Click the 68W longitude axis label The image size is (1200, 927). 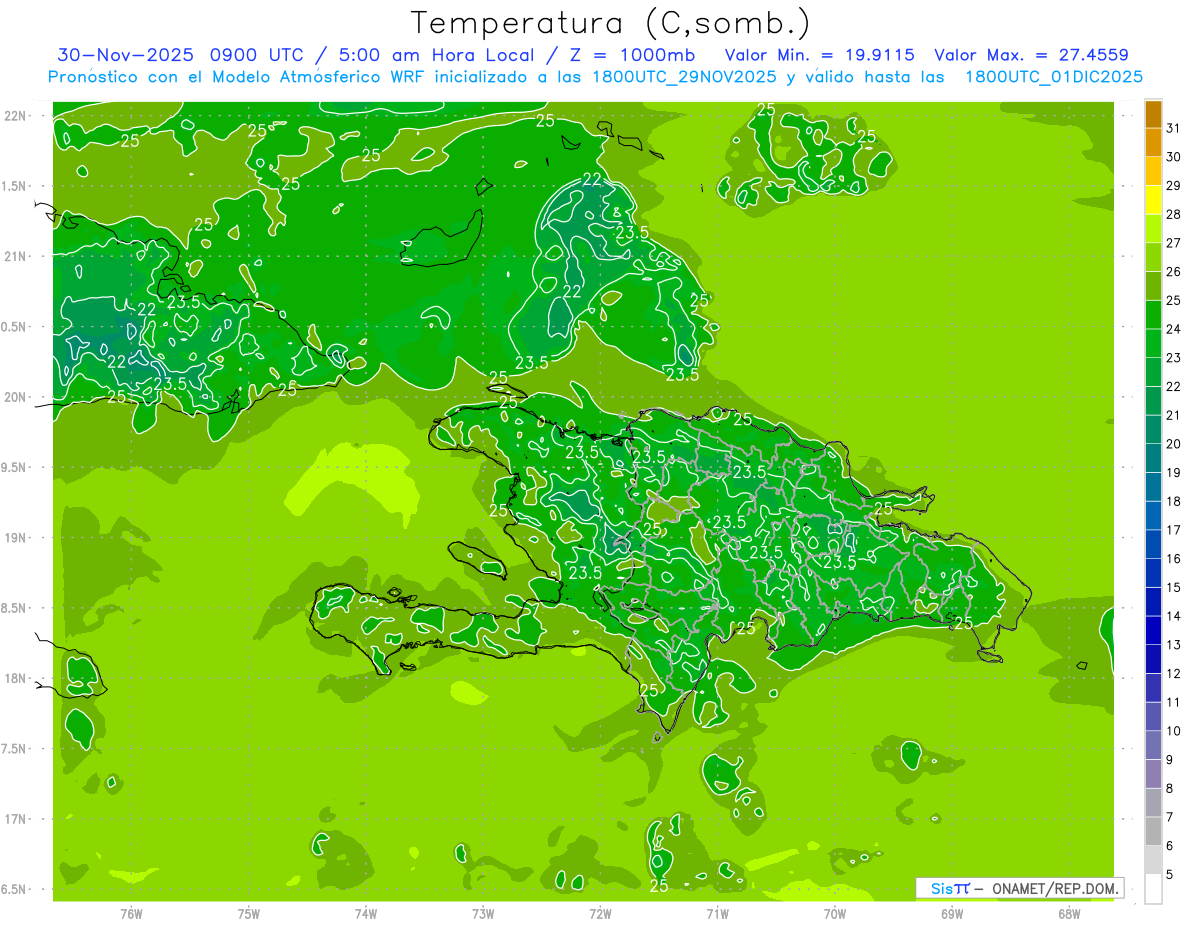click(1068, 914)
